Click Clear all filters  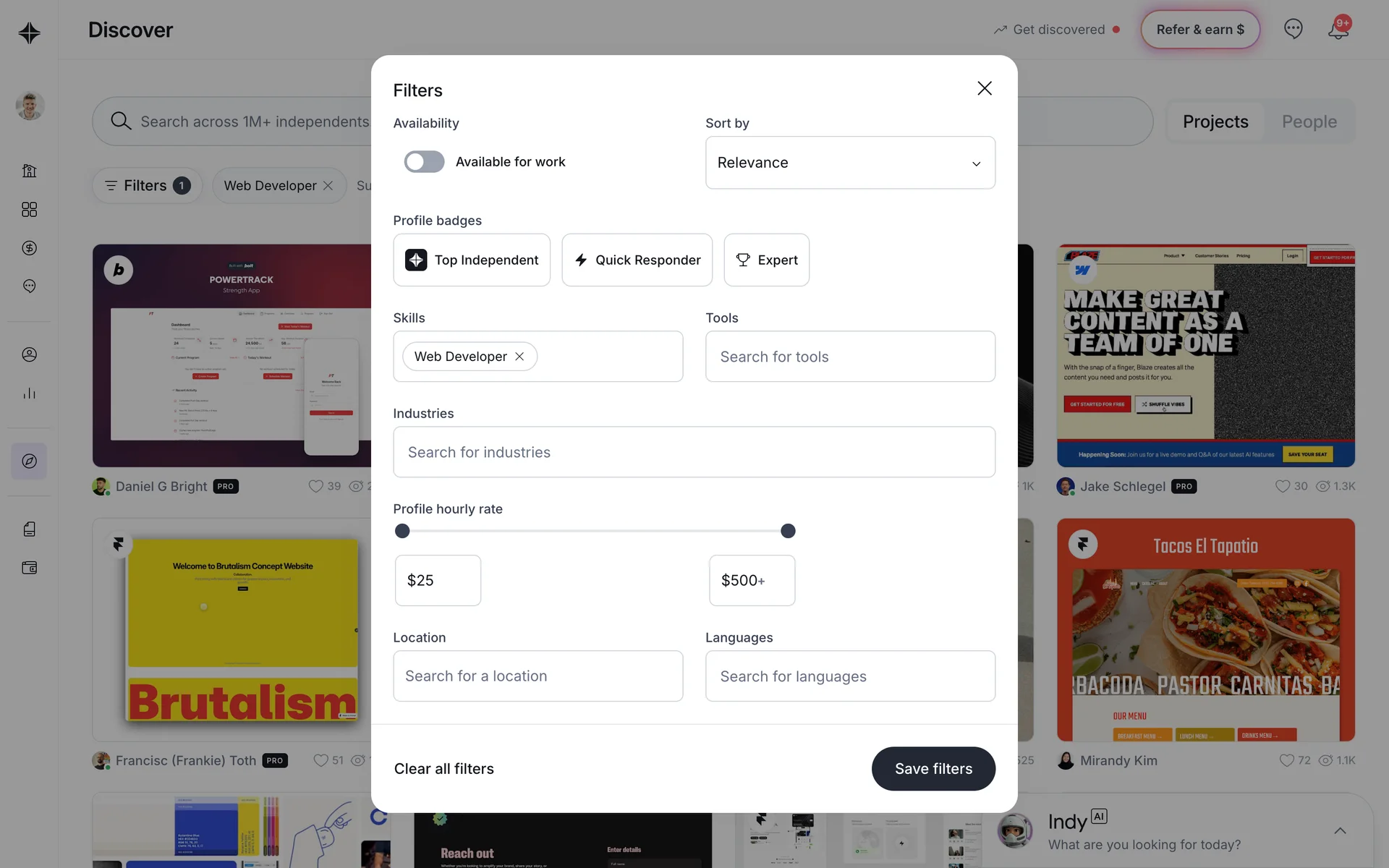click(444, 769)
